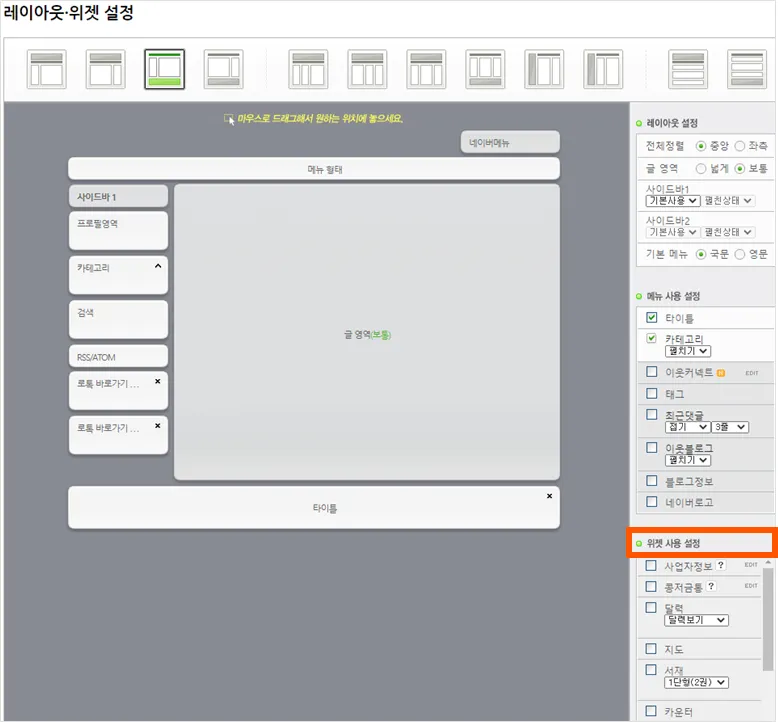Open the 달력보기 dropdown
This screenshot has width=778, height=722.
(x=696, y=620)
